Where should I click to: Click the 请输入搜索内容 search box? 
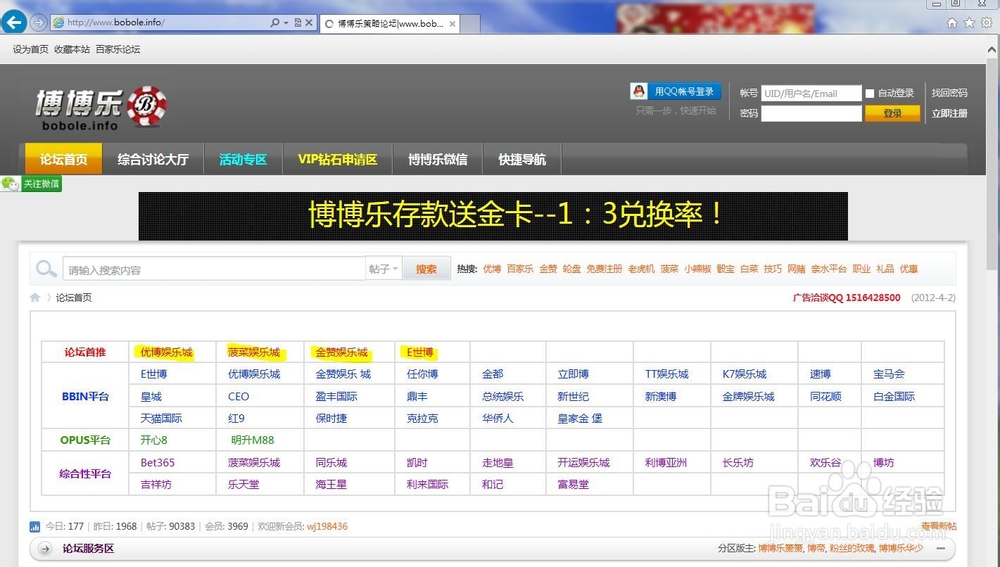pyautogui.click(x=214, y=269)
